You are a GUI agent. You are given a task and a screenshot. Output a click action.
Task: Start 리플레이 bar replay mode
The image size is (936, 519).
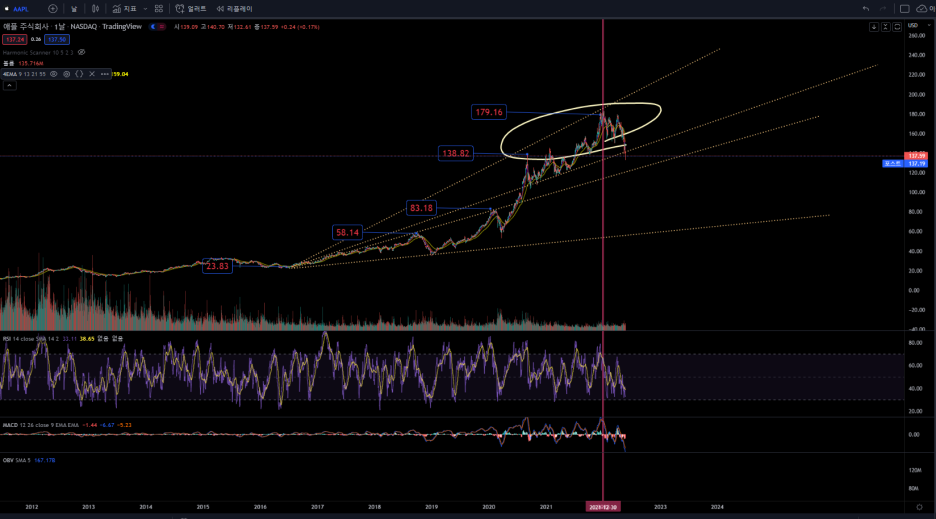click(234, 9)
